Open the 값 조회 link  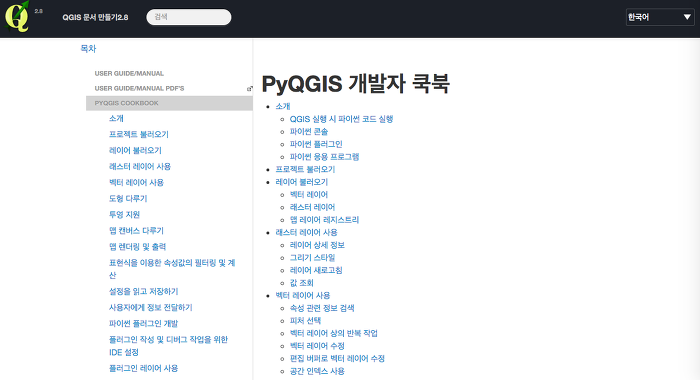pos(302,283)
